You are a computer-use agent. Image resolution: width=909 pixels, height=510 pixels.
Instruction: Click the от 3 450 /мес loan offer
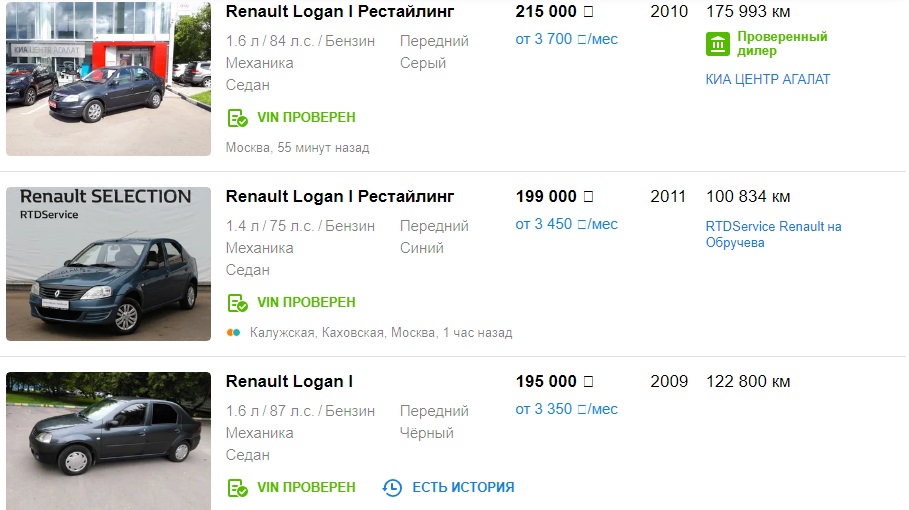click(566, 224)
